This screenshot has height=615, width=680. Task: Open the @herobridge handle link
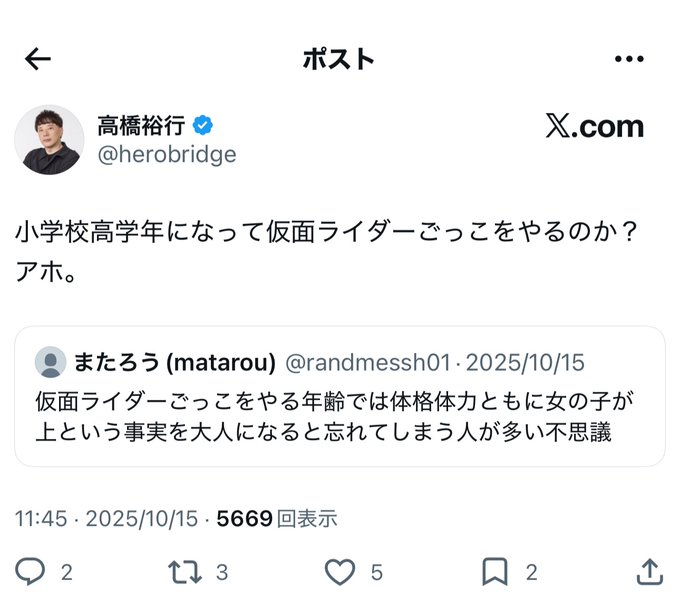tap(166, 155)
